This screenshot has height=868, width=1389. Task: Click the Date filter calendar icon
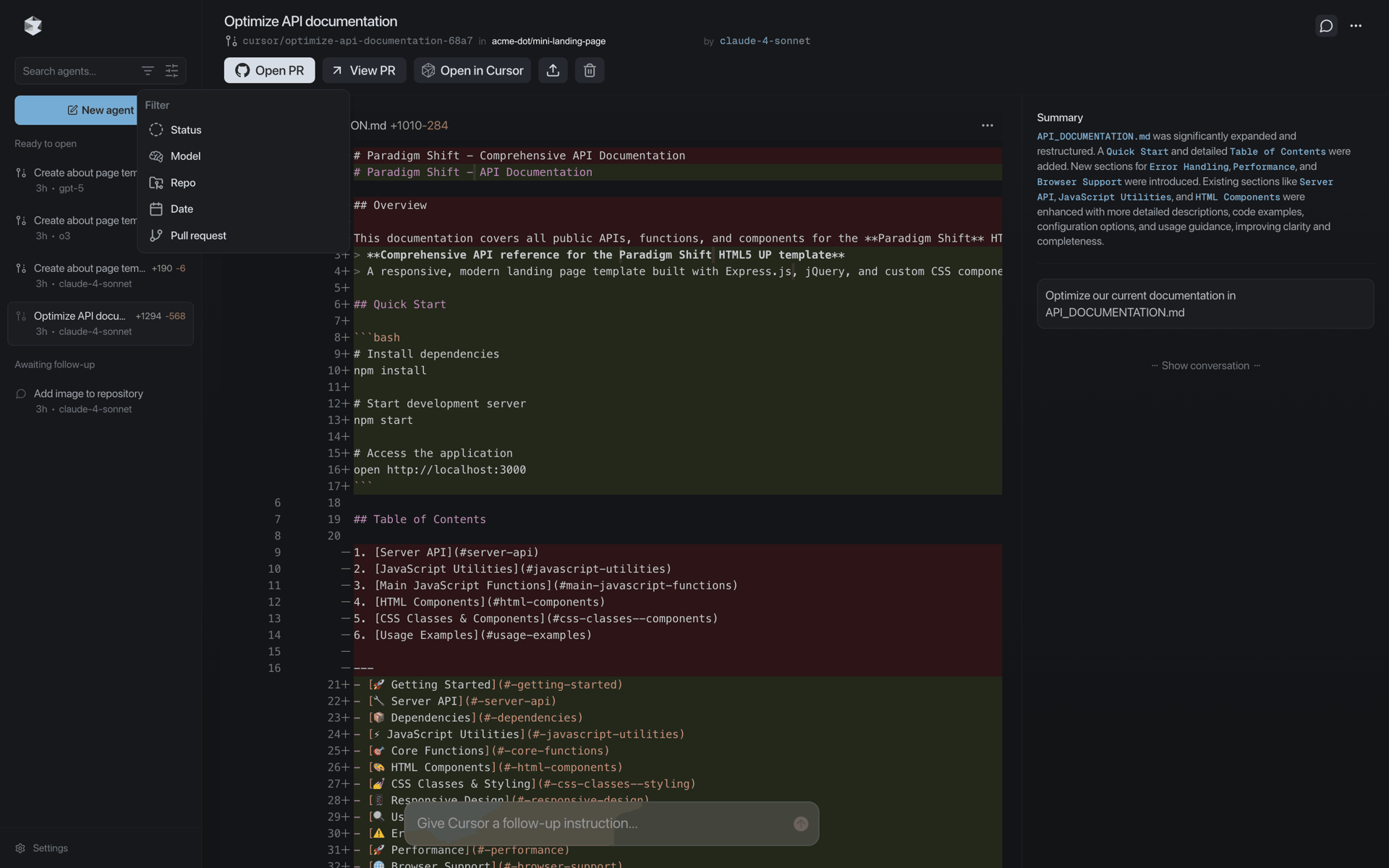point(156,209)
